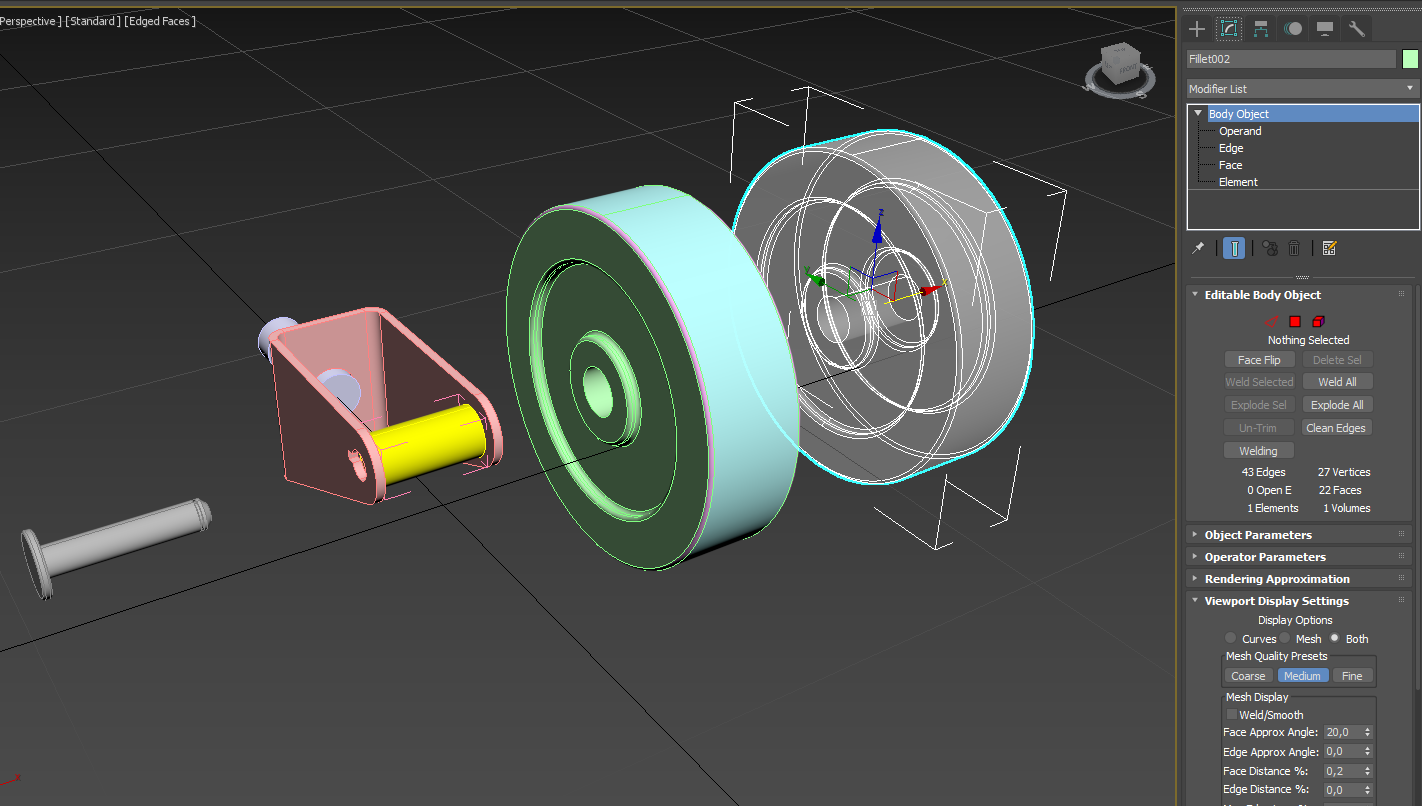Switch to the Hierarchy panel
The height and width of the screenshot is (806, 1422).
[x=1261, y=28]
